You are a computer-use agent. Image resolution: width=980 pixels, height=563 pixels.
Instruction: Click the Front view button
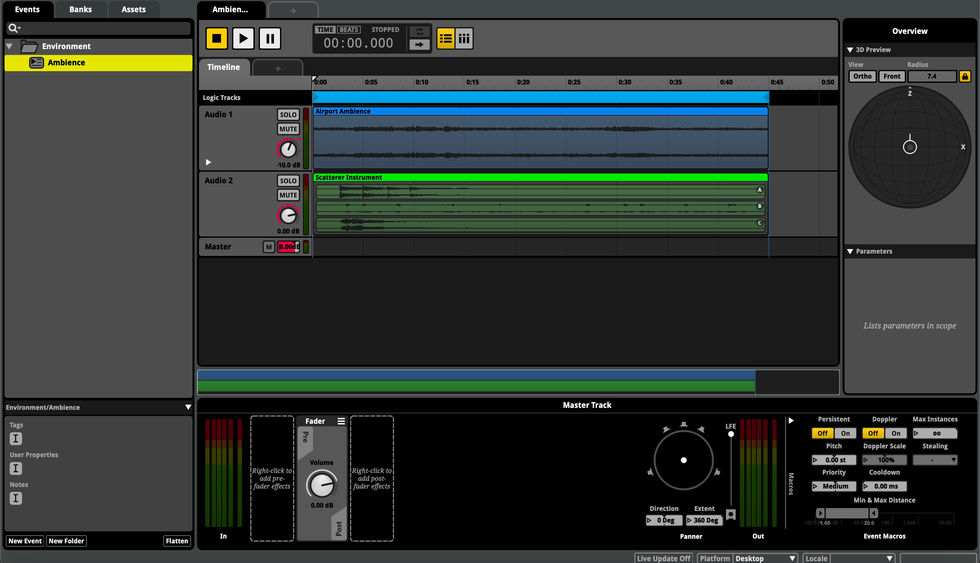click(892, 76)
